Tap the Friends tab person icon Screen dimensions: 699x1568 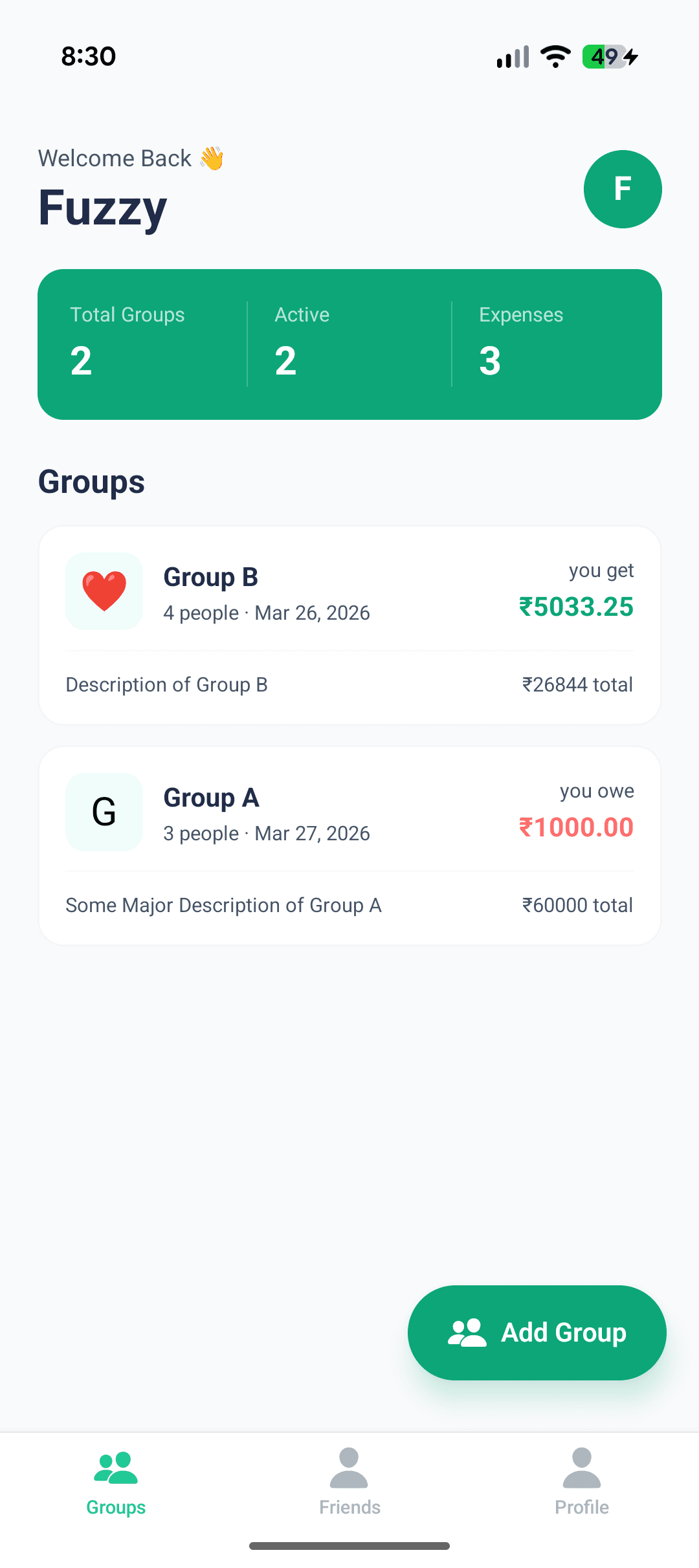349,1468
